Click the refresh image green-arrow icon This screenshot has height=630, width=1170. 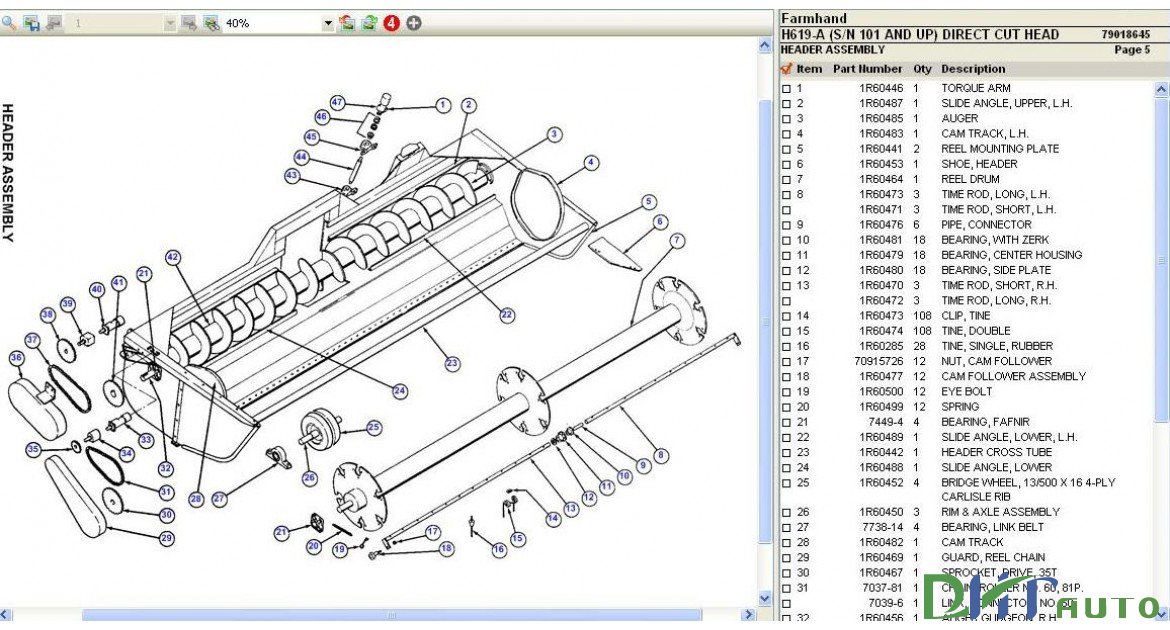tap(367, 22)
